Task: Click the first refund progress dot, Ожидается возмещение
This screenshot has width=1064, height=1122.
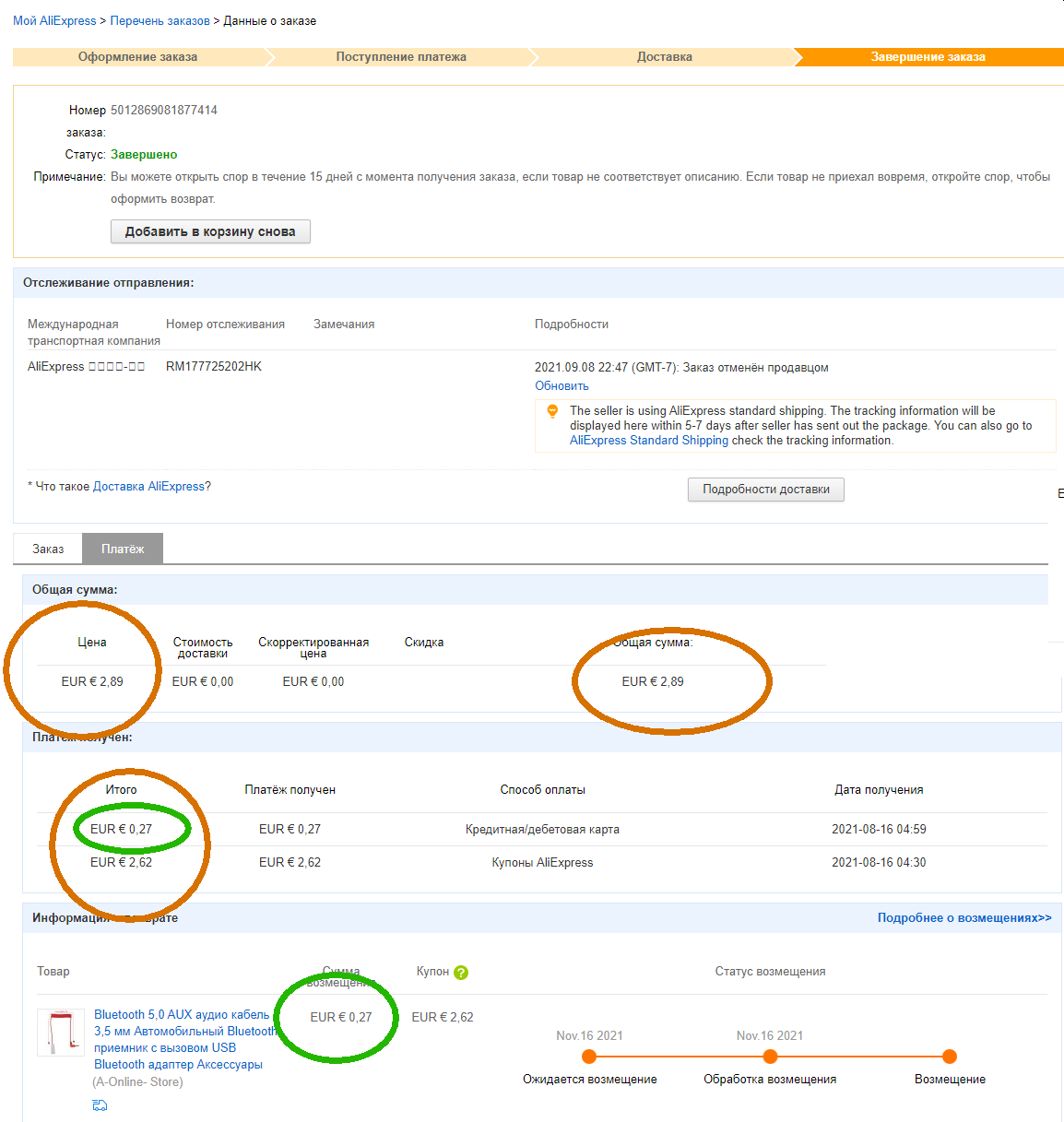Action: [x=589, y=1057]
